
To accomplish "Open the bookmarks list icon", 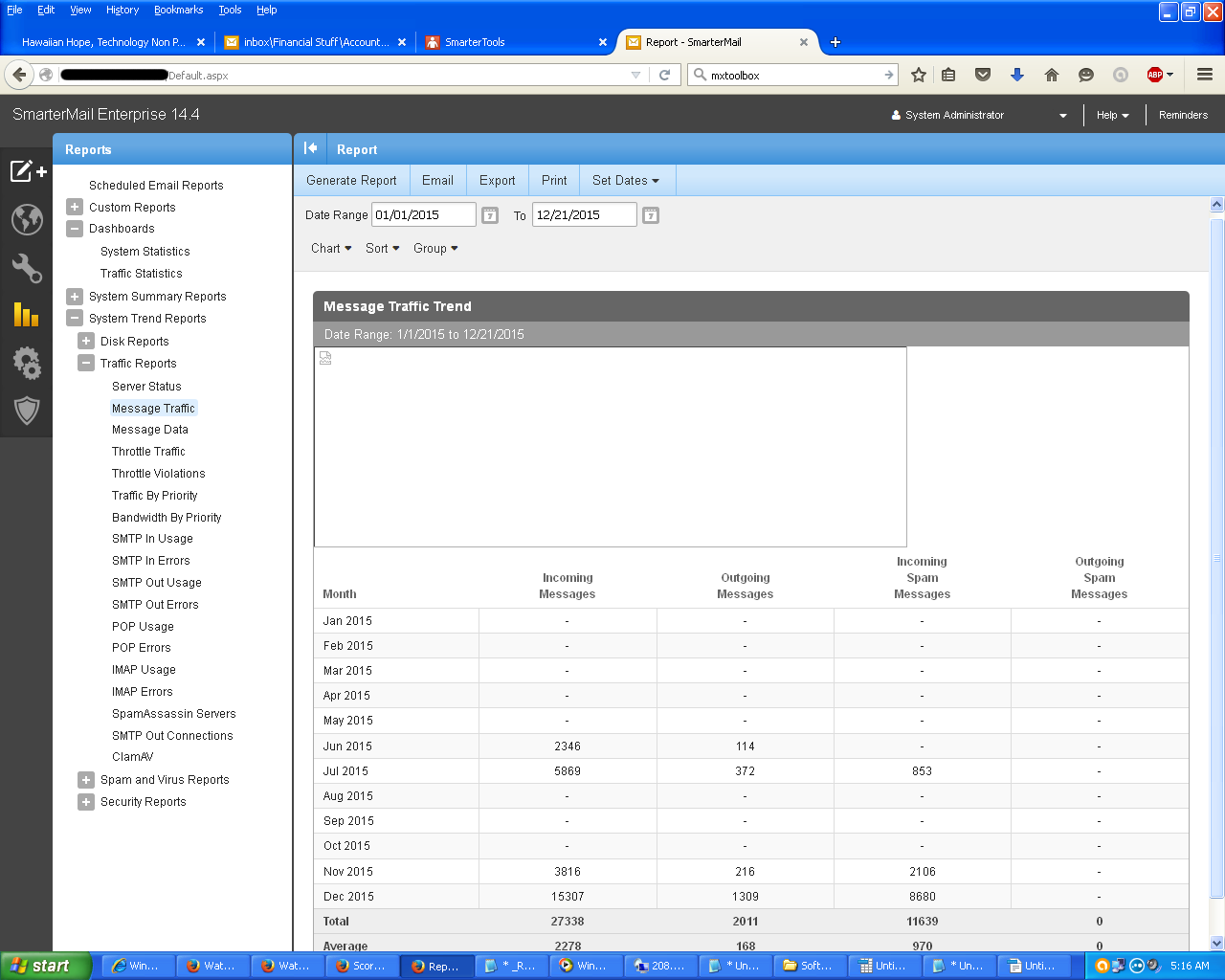I will pos(948,75).
